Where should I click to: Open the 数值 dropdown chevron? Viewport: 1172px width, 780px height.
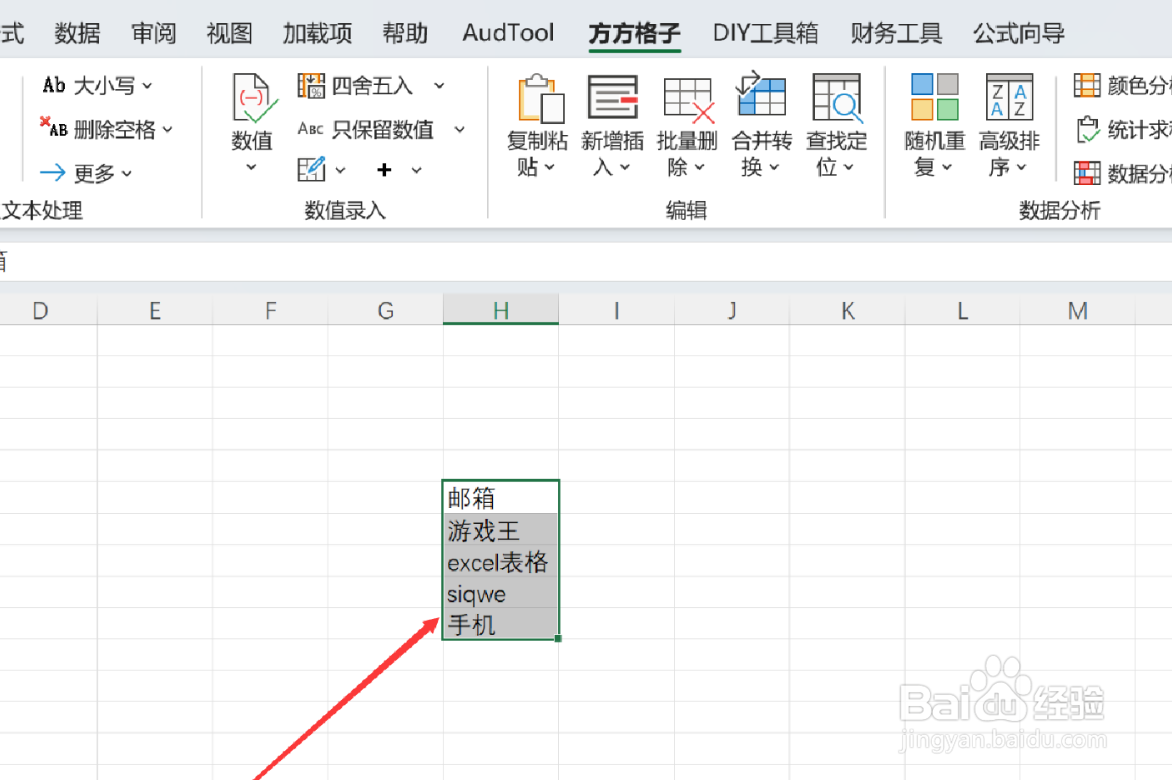point(251,167)
